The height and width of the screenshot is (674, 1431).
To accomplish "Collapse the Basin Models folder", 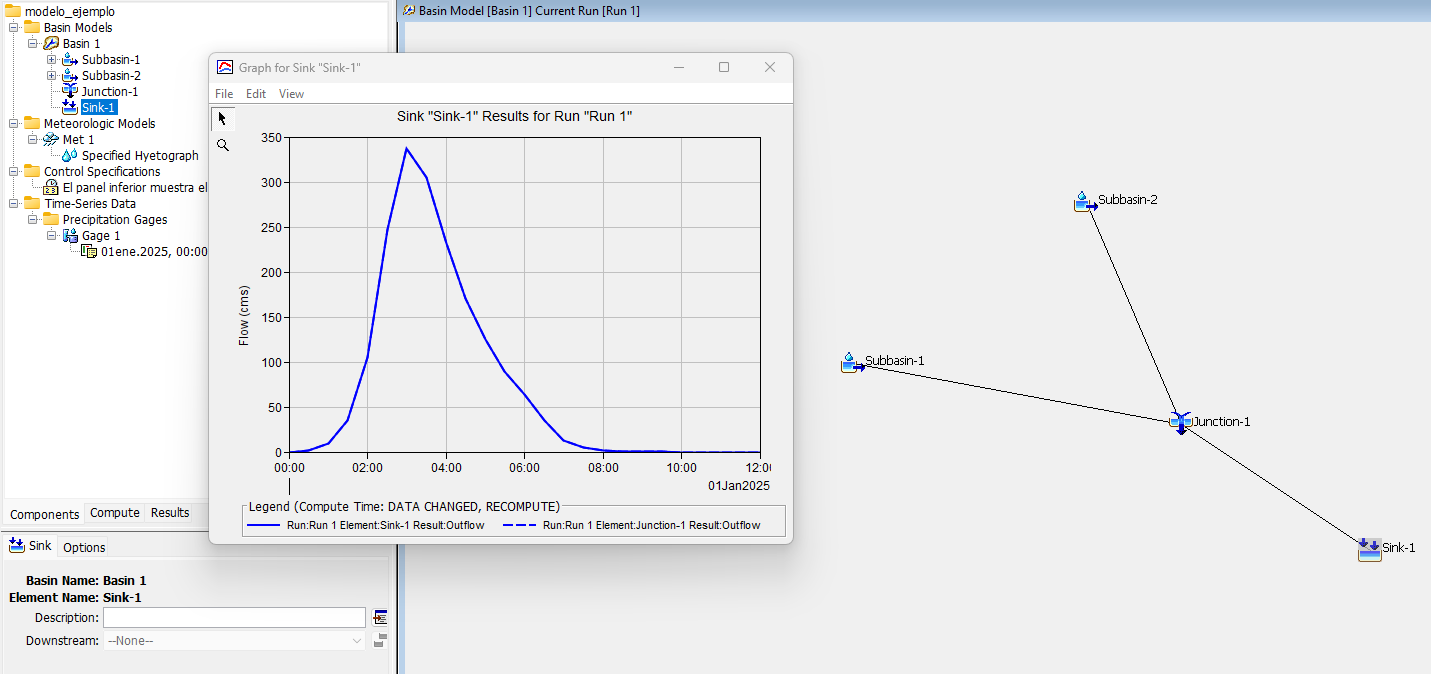I will pyautogui.click(x=14, y=28).
